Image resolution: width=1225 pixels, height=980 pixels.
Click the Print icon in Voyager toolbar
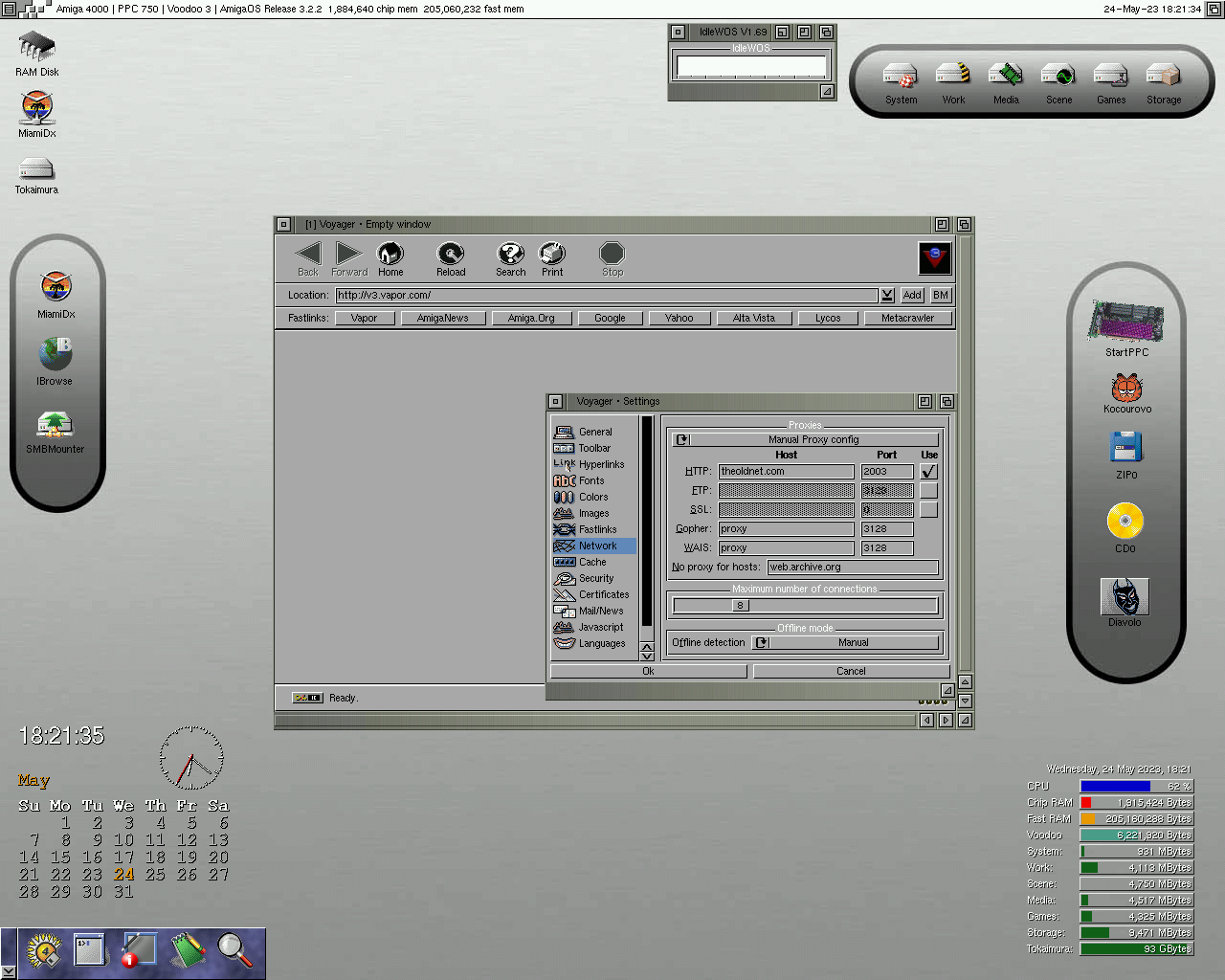pyautogui.click(x=552, y=254)
